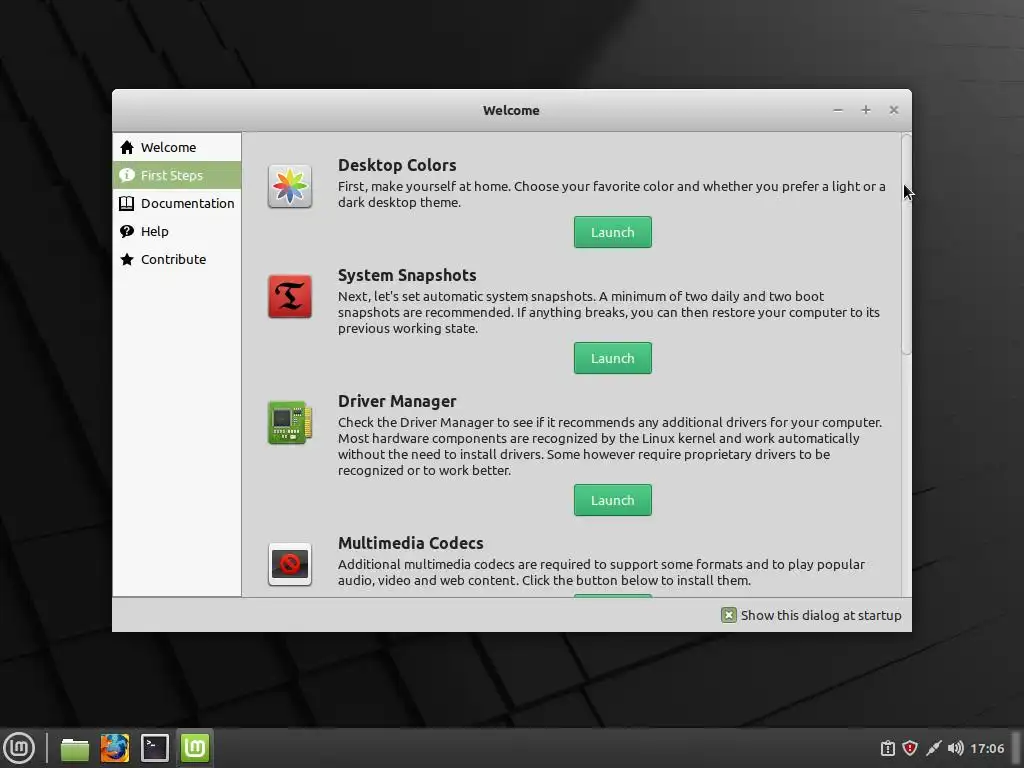
Task: Open the network connection tray icon
Action: click(933, 748)
